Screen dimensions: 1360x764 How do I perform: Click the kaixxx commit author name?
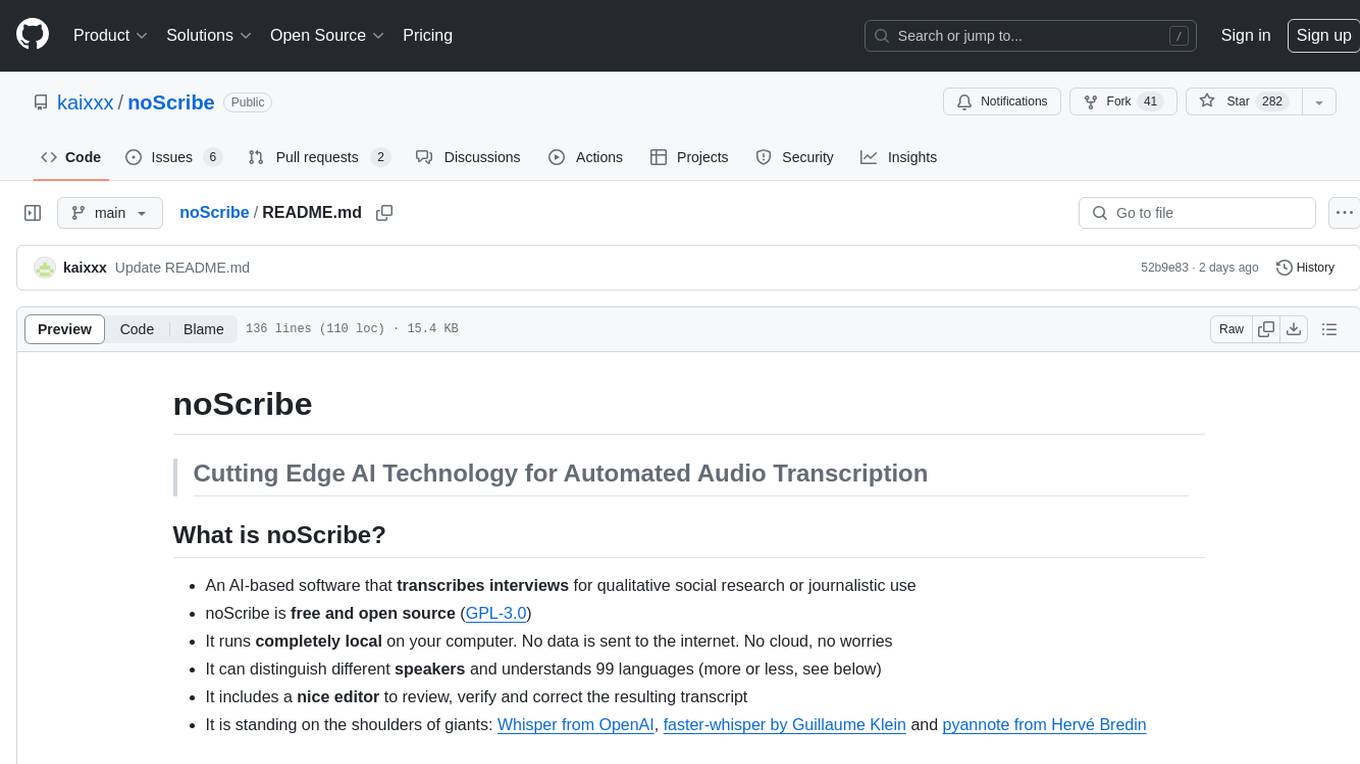tap(85, 268)
